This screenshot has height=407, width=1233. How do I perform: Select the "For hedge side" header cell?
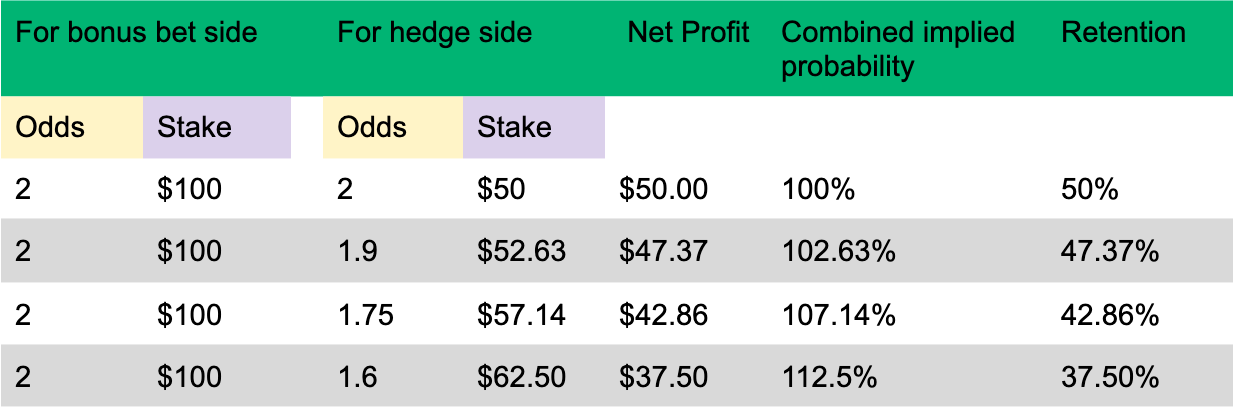[x=435, y=33]
